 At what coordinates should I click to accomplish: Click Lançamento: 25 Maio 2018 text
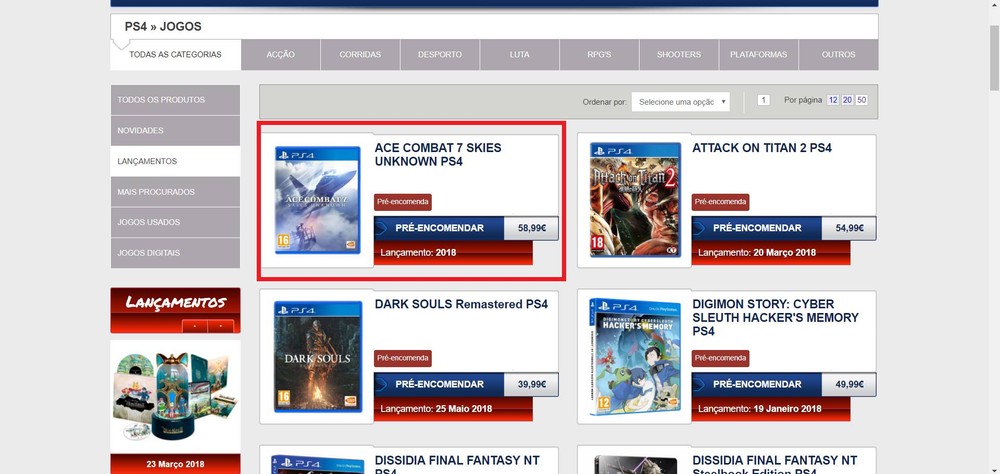(436, 409)
